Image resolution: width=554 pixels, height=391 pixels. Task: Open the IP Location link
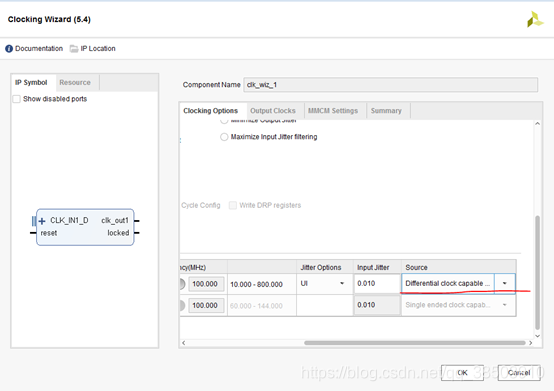[x=98, y=49]
